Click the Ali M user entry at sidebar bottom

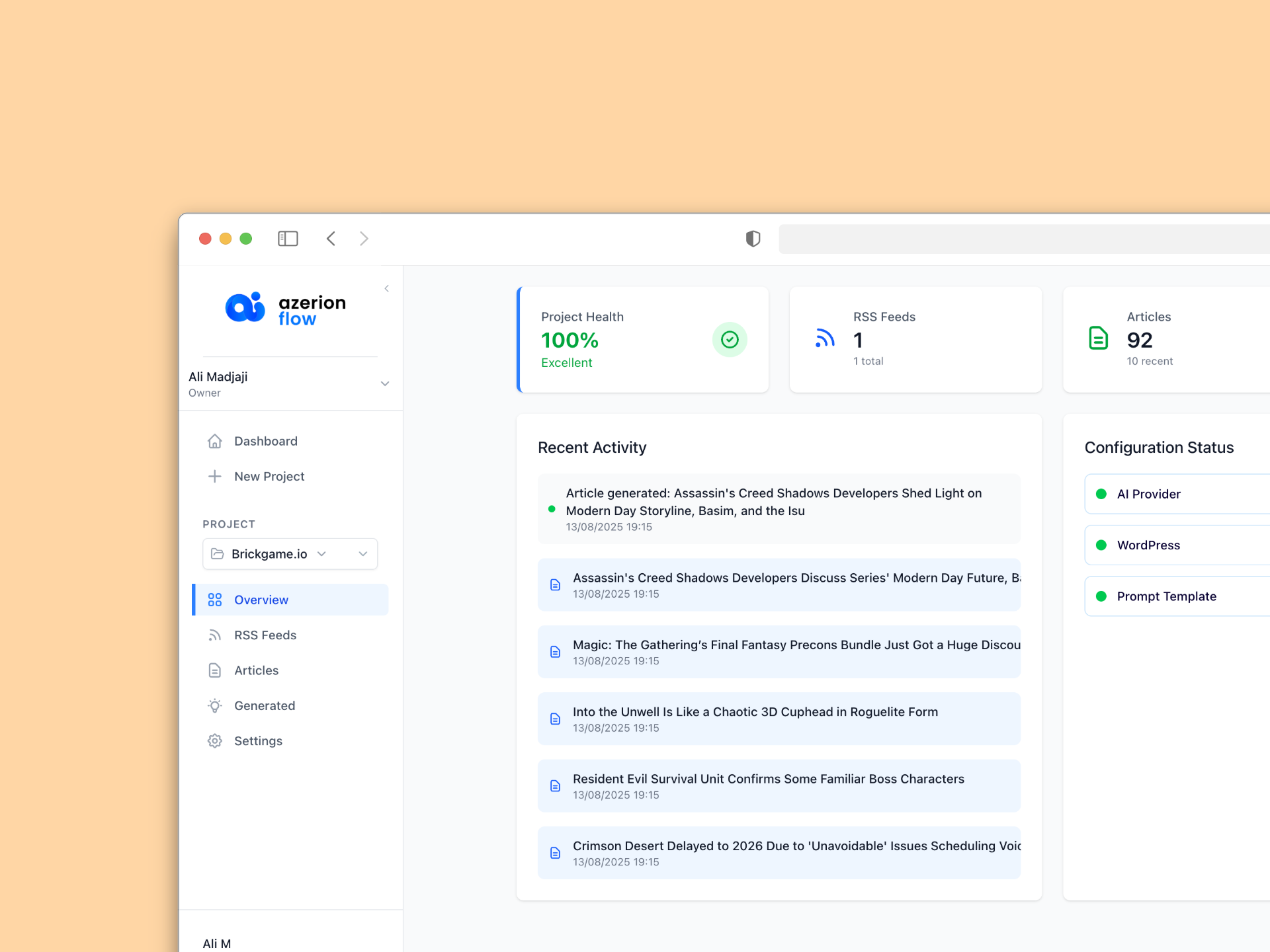click(217, 943)
